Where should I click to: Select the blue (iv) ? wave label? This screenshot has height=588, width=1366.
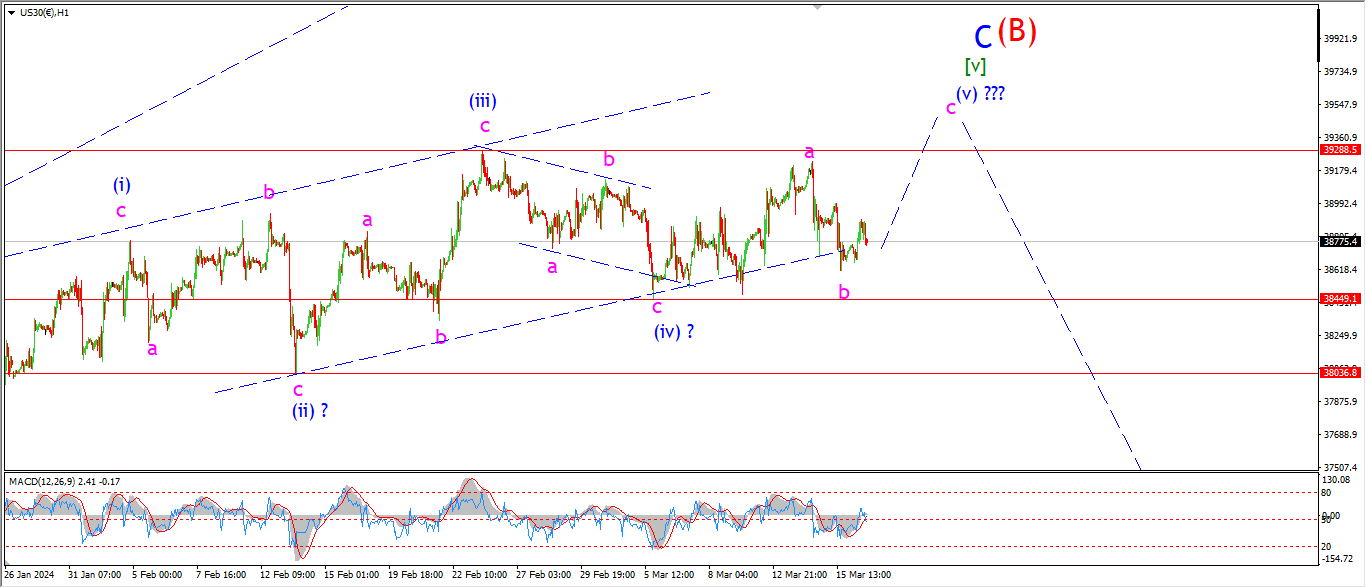coord(674,331)
